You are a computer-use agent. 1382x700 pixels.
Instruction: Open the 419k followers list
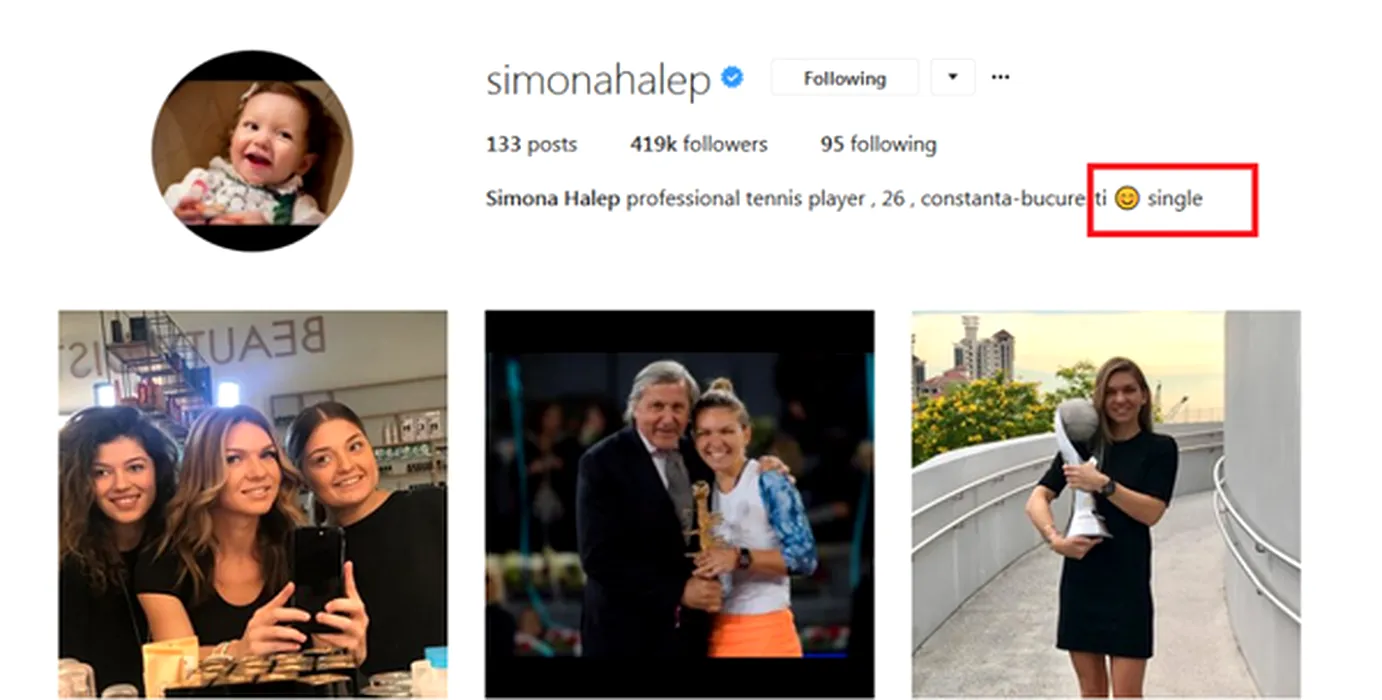(x=698, y=144)
